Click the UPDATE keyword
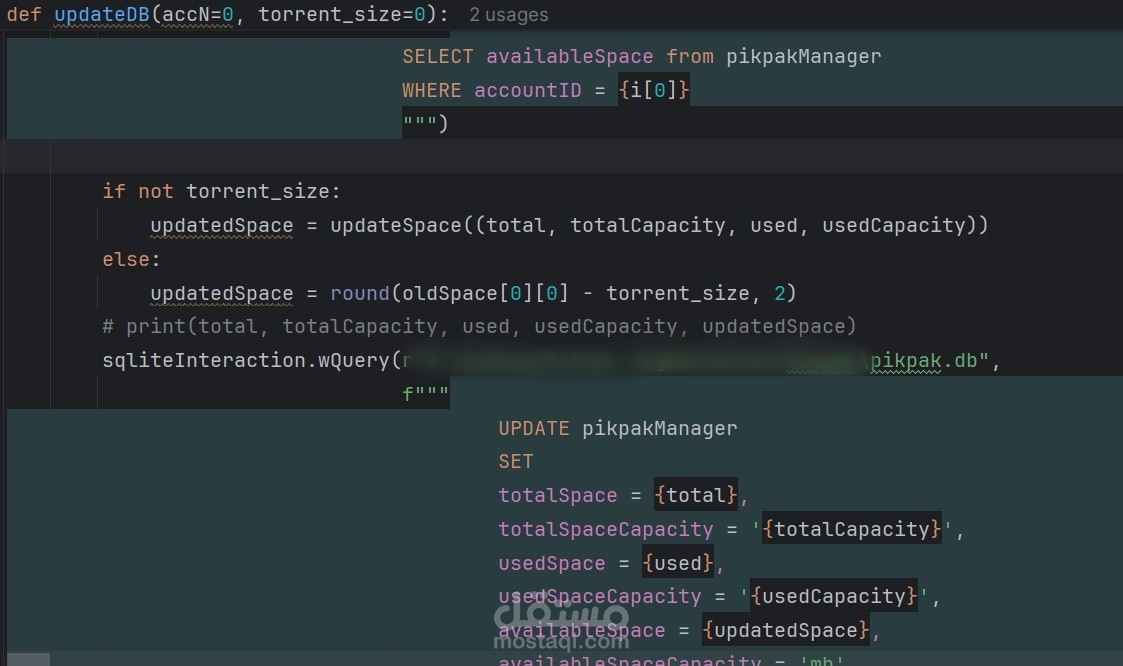 tap(534, 428)
